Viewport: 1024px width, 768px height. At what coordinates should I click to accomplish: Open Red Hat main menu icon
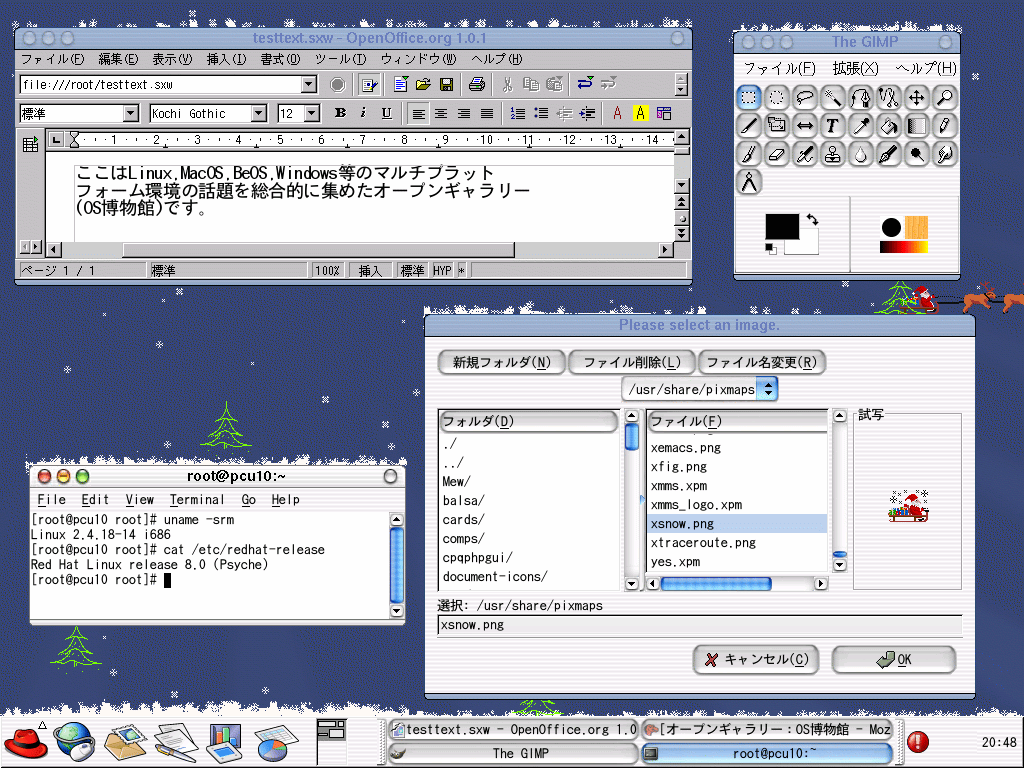[25, 742]
